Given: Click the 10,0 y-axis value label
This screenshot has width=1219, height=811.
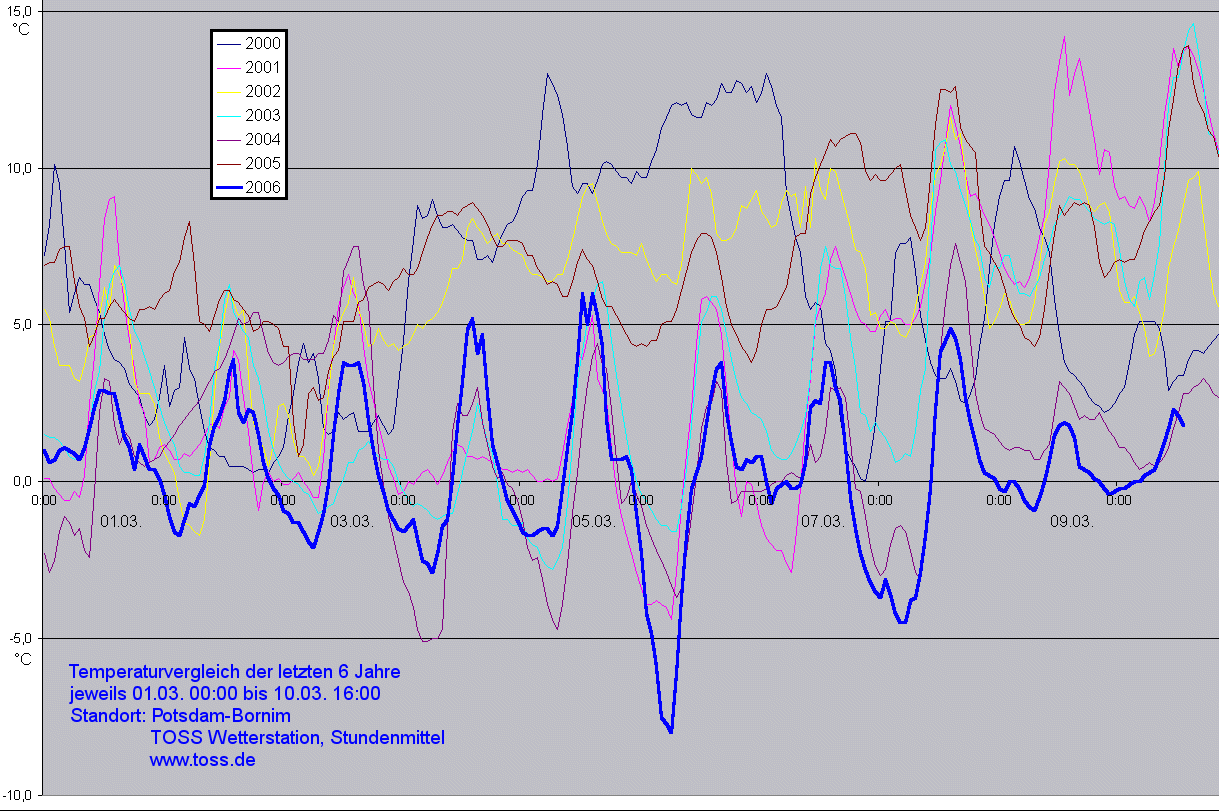Looking at the screenshot, I should pyautogui.click(x=20, y=168).
